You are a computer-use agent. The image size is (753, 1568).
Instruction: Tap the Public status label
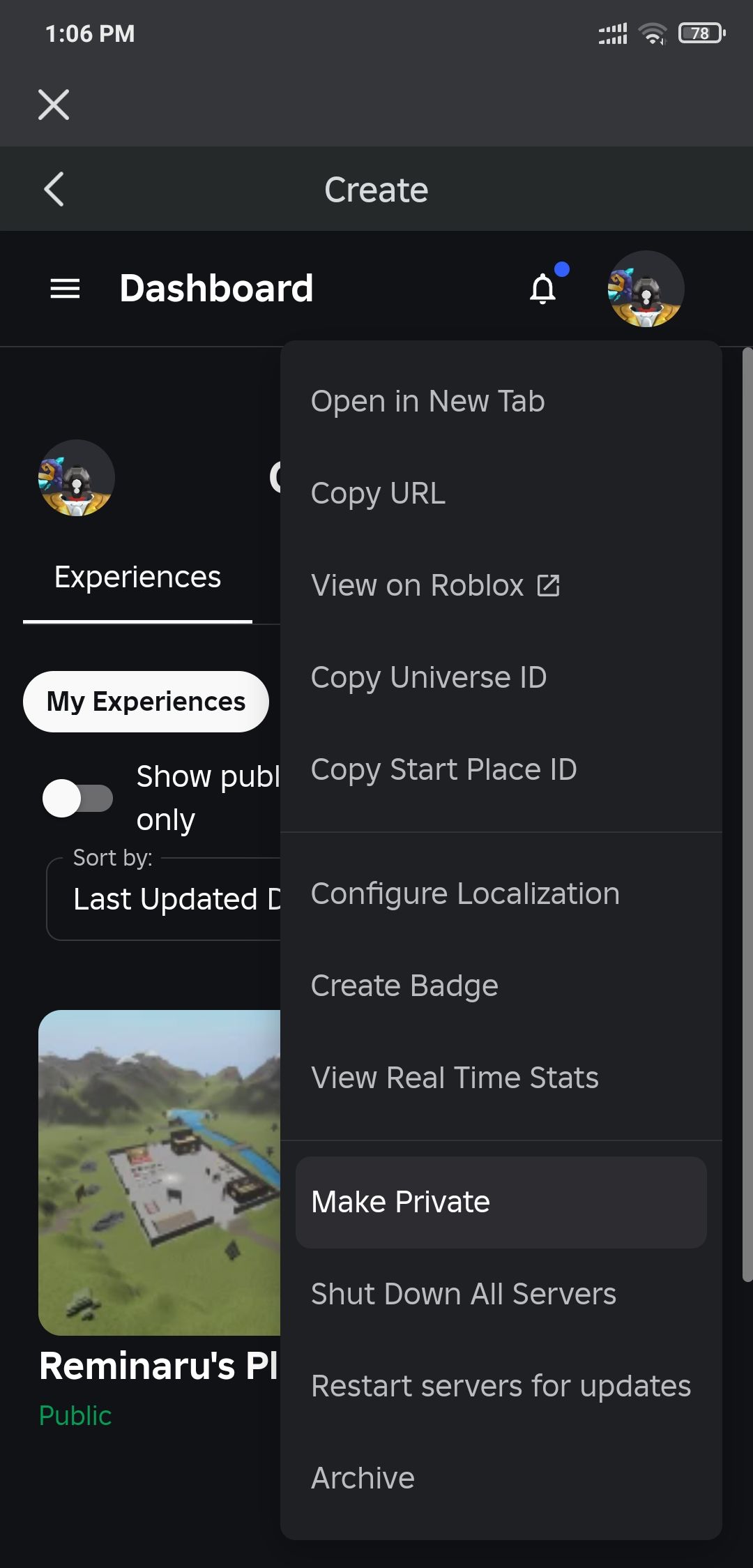[x=75, y=1416]
